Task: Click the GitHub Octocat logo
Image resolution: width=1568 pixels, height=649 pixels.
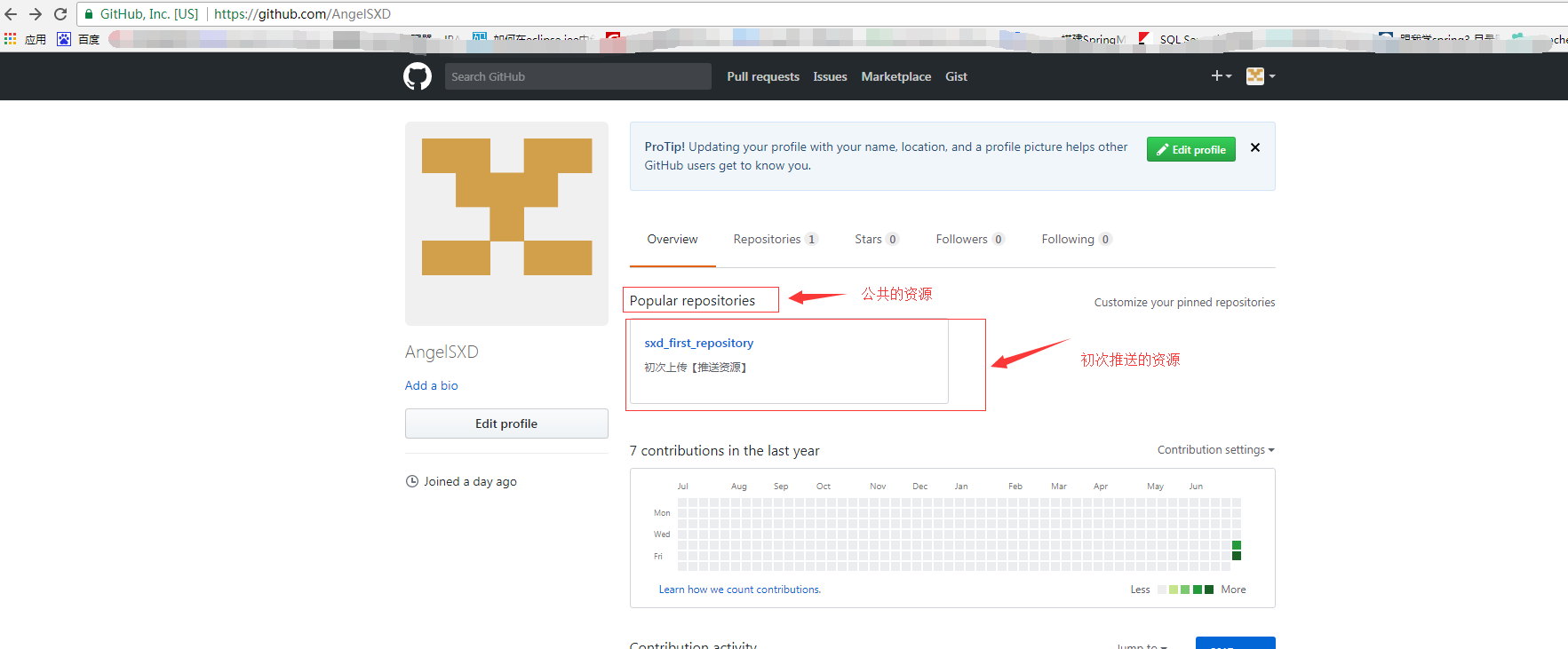Action: [x=418, y=76]
